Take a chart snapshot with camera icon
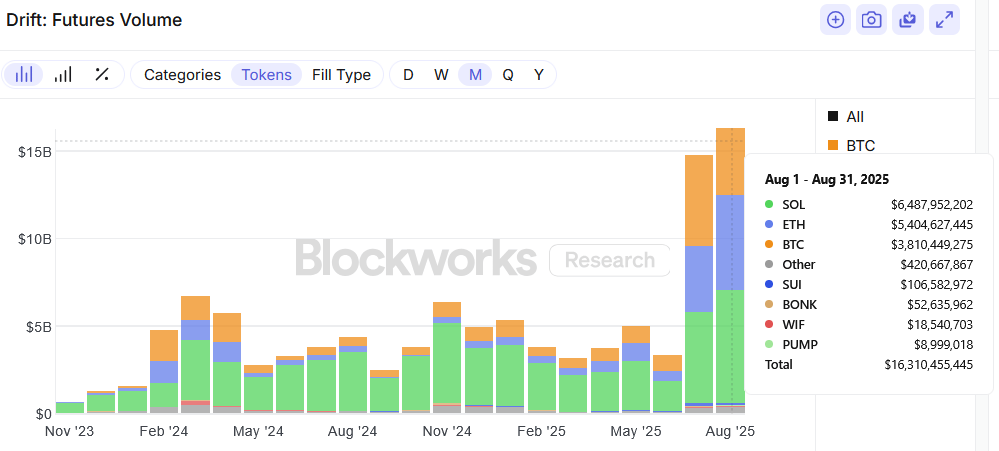This screenshot has height=451, width=999. pos(872,20)
